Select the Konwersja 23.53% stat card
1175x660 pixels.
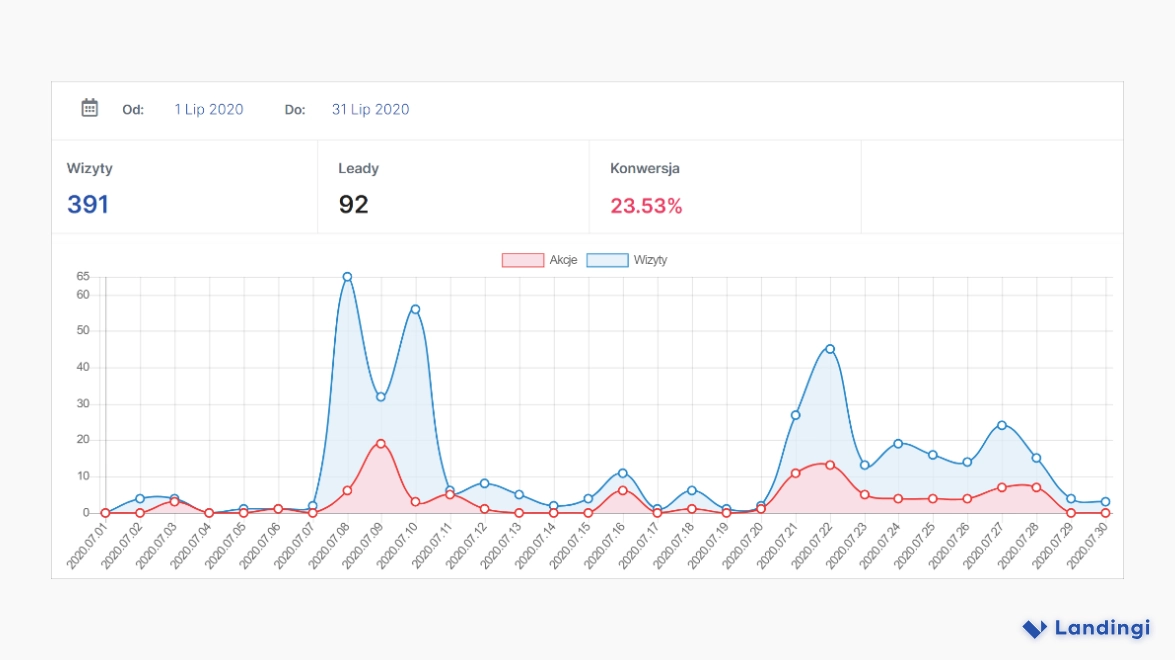(x=725, y=187)
